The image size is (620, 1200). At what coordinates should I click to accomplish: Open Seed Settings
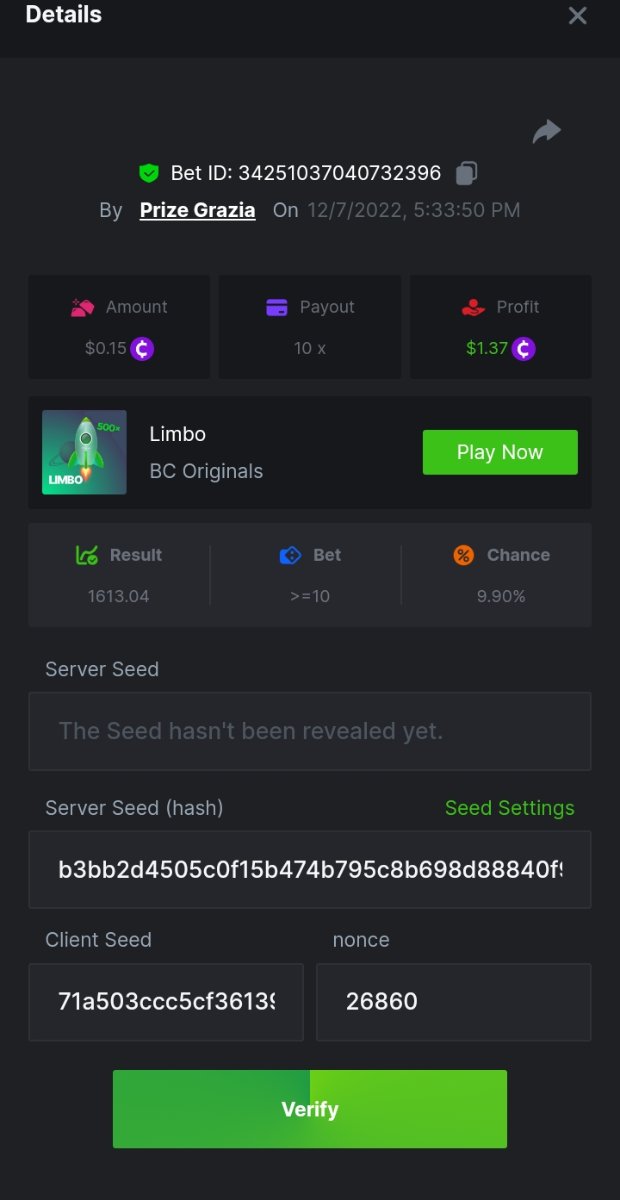[x=509, y=808]
